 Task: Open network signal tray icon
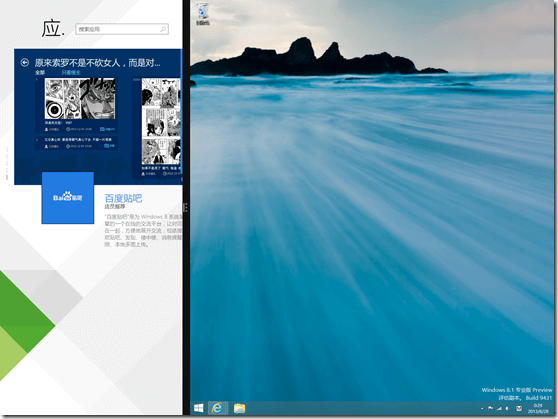tap(499, 408)
